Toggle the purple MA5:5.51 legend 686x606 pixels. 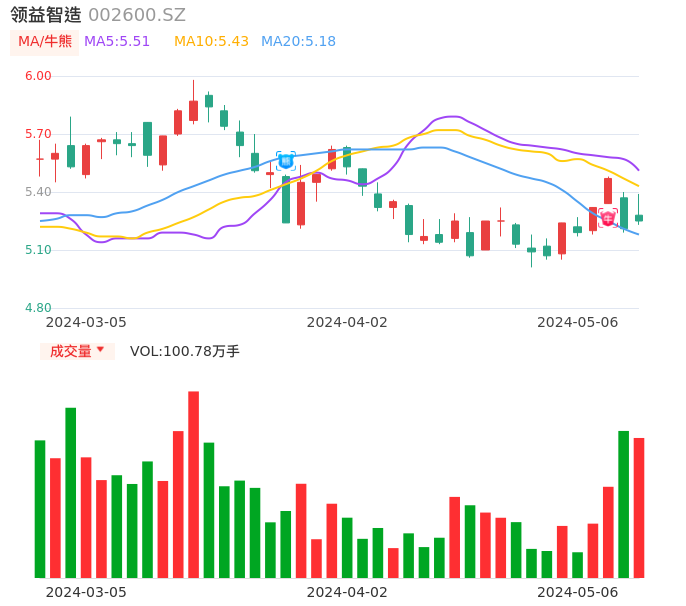click(x=117, y=42)
